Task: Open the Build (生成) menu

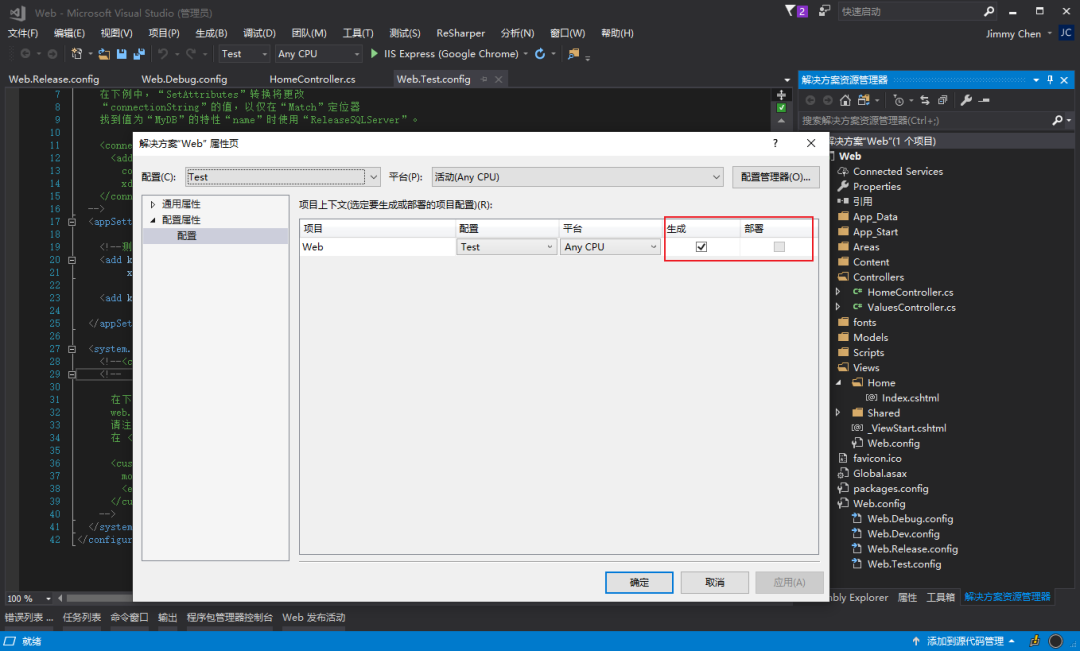Action: coord(211,33)
